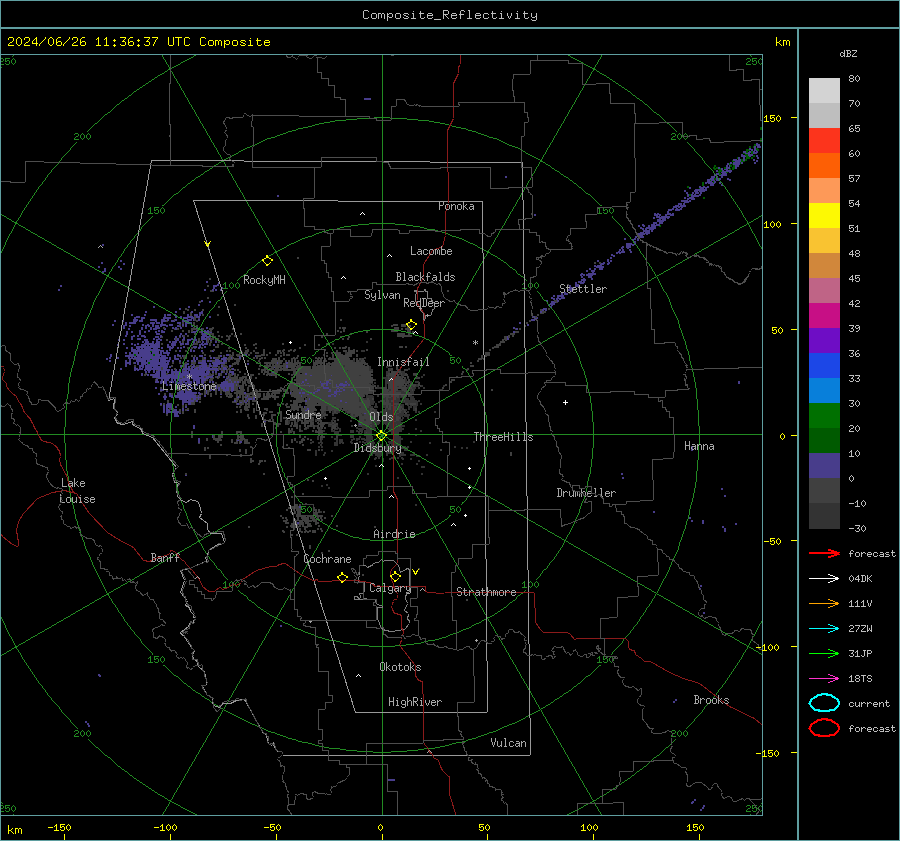The image size is (900, 841).
Task: Click the Calgary city label
Action: click(x=390, y=588)
